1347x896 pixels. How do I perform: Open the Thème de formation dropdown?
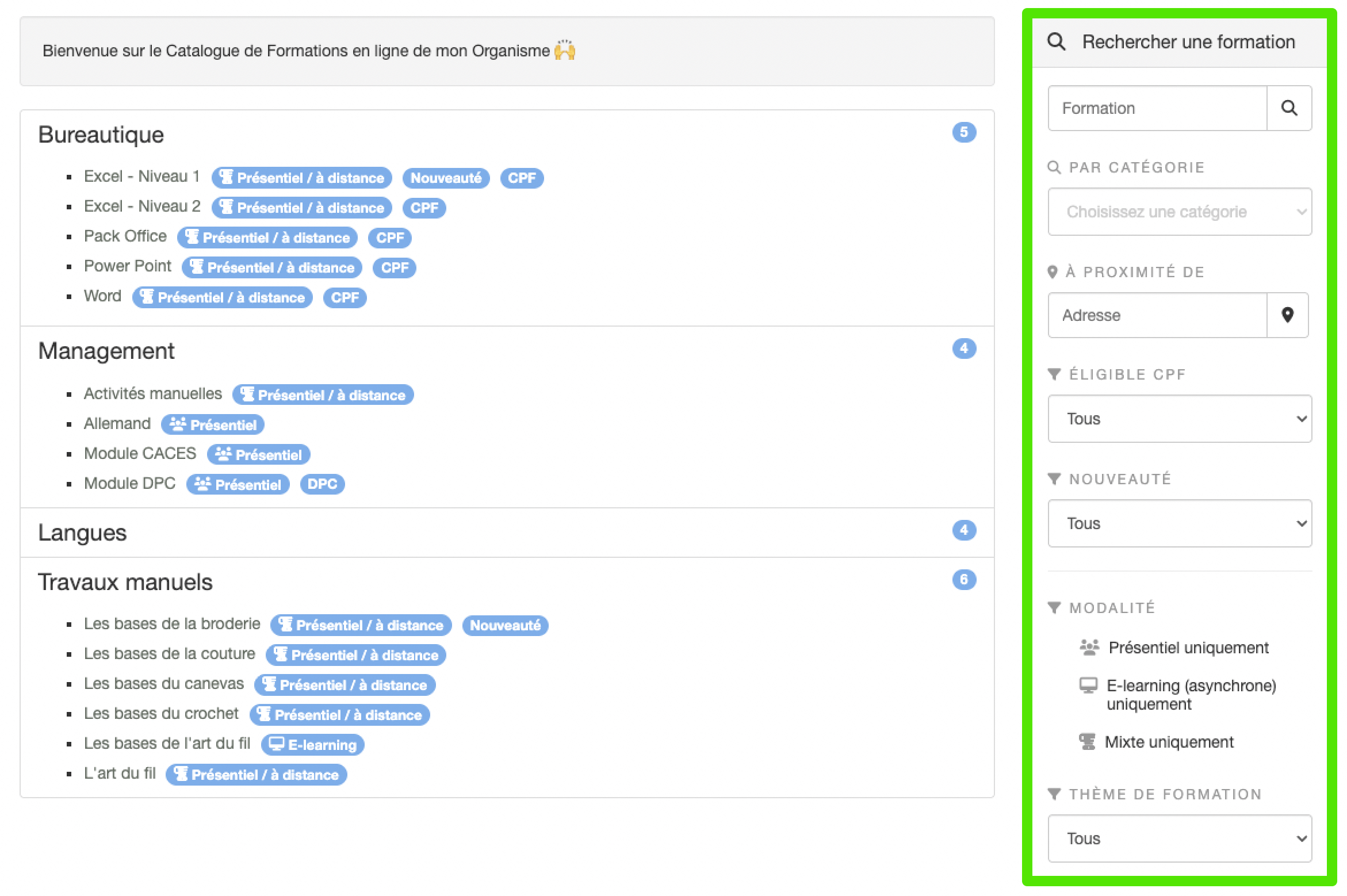(x=1179, y=838)
